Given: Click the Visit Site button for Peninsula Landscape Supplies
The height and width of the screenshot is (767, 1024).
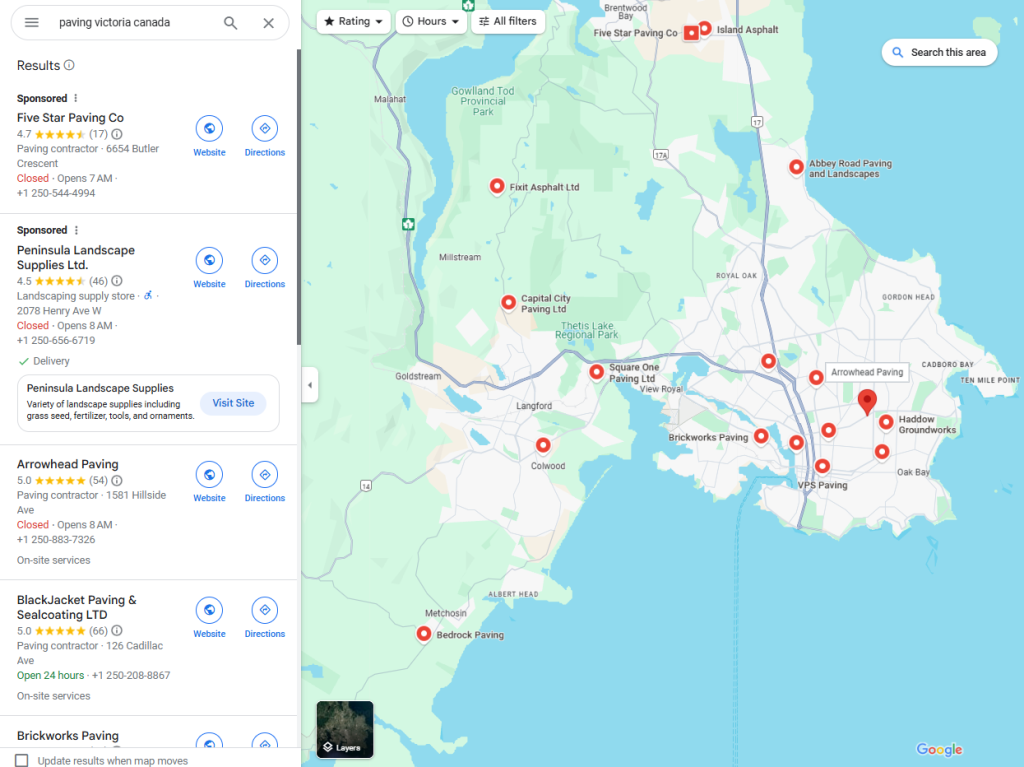Looking at the screenshot, I should click(233, 403).
